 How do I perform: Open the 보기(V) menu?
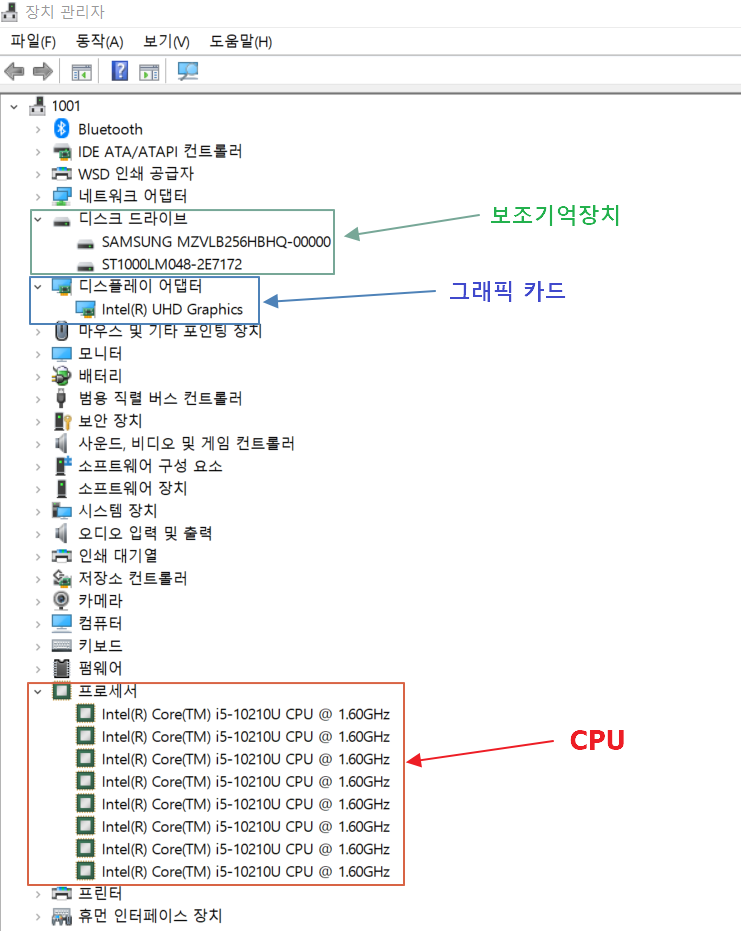(166, 42)
